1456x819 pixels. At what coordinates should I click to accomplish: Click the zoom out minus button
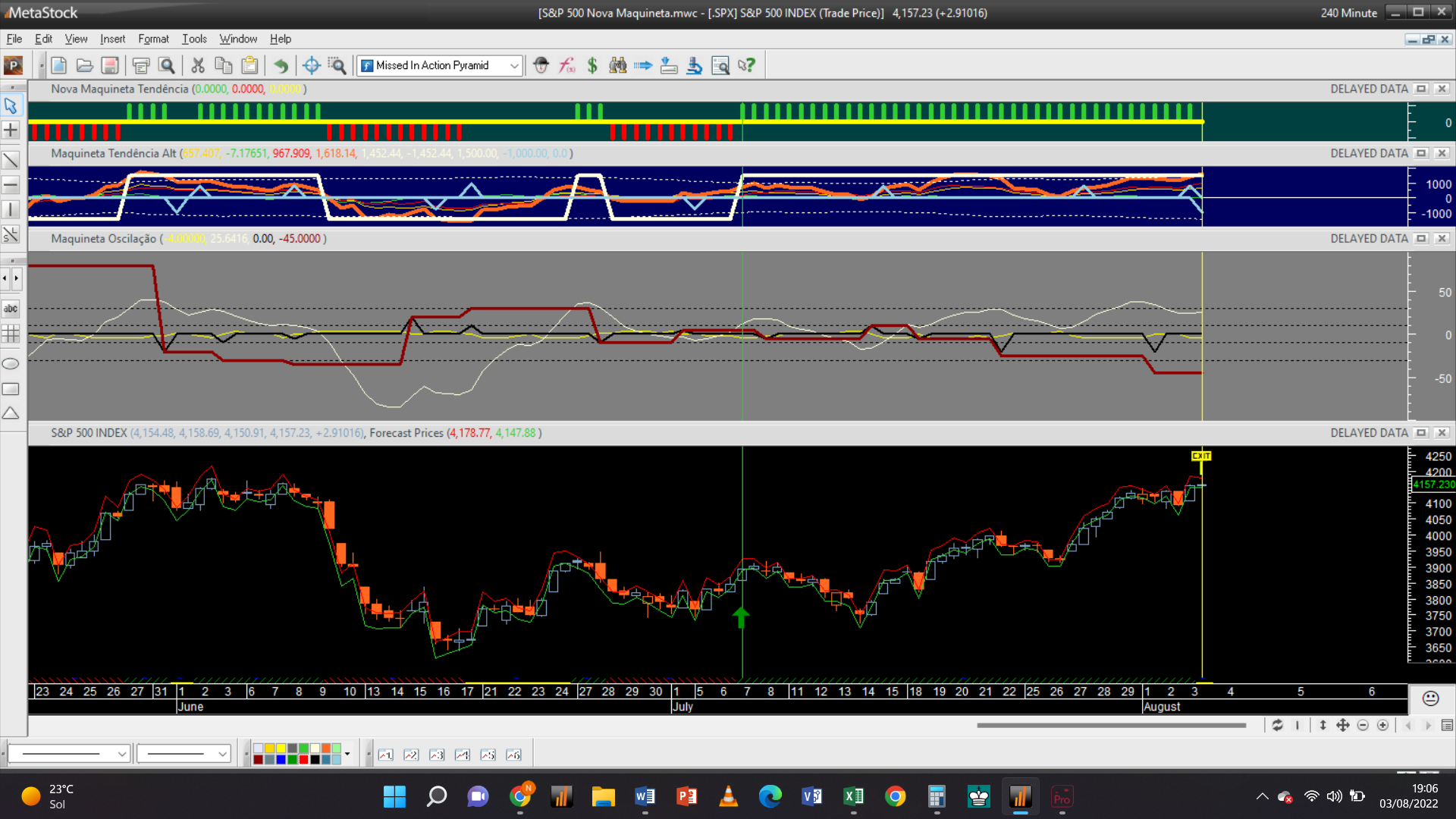[1363, 726]
